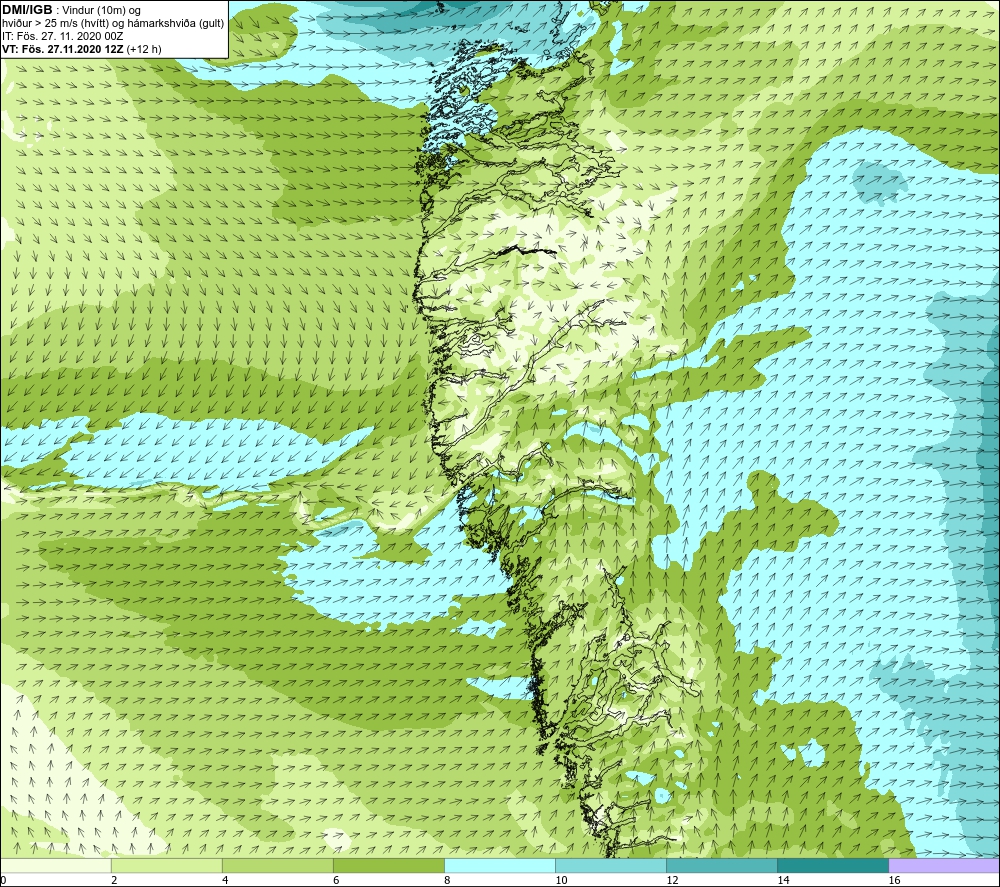The height and width of the screenshot is (887, 1000).
Task: Click the scale label '14'
Action: [x=783, y=881]
